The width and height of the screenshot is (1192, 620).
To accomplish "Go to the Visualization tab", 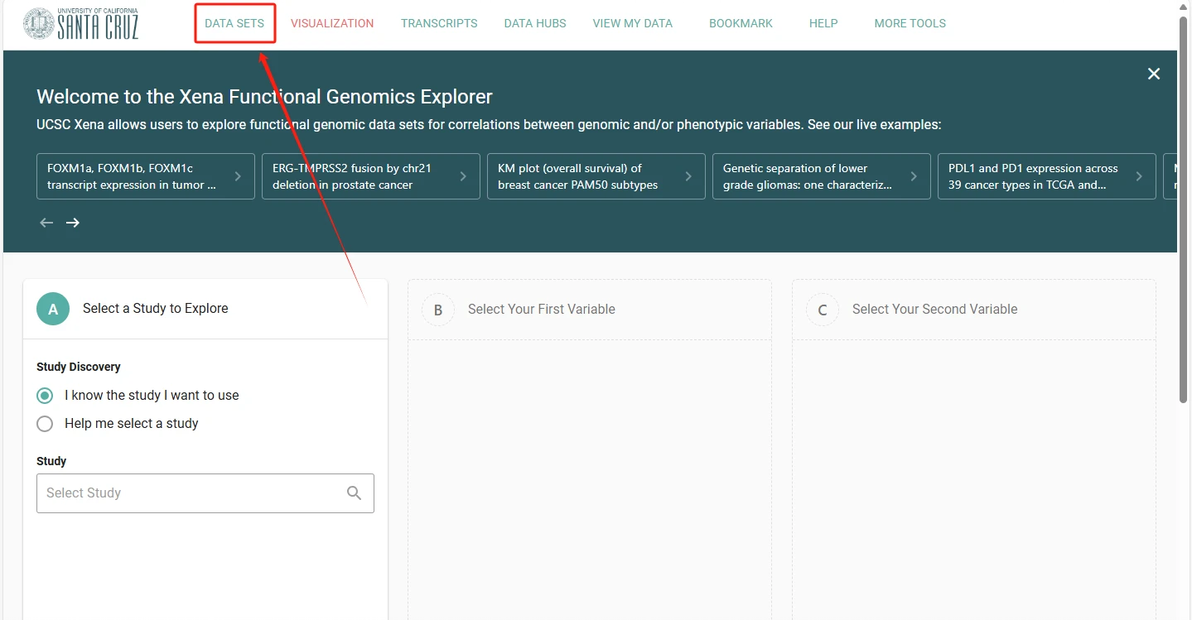I will tap(332, 23).
